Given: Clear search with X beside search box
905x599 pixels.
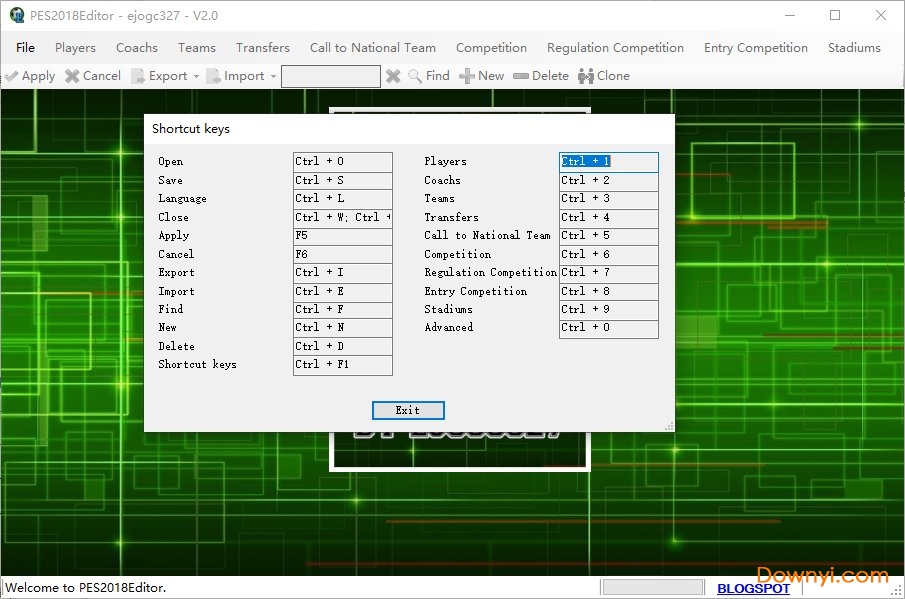Looking at the screenshot, I should click(x=393, y=76).
